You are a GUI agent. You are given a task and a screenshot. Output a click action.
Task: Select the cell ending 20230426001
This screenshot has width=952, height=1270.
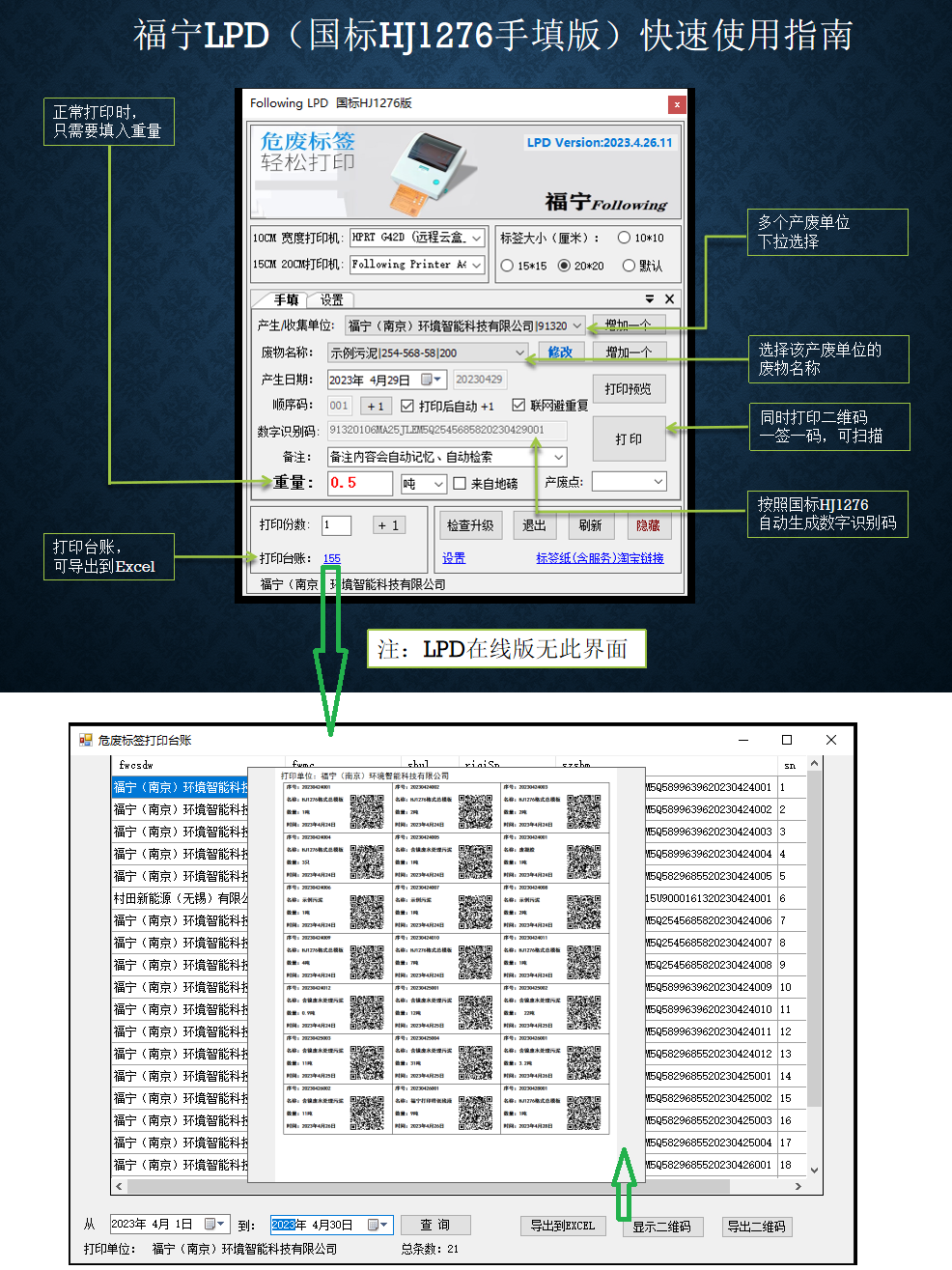709,1165
